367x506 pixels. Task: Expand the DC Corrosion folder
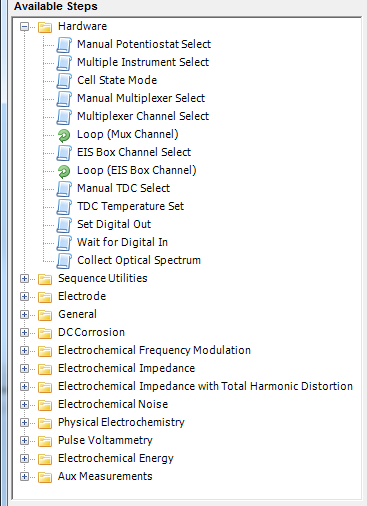point(24,333)
